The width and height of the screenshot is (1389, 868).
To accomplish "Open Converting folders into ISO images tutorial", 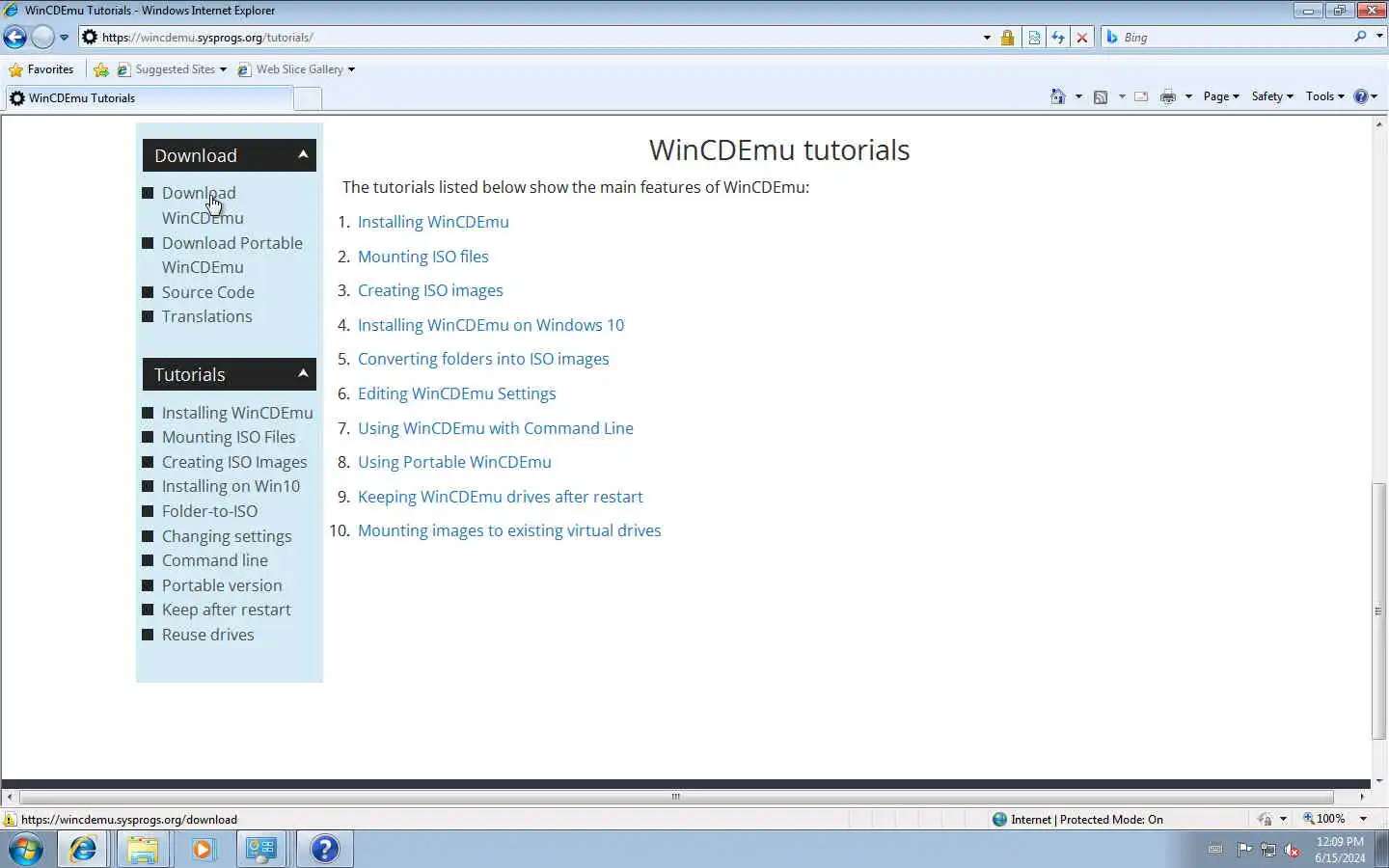I will (483, 359).
